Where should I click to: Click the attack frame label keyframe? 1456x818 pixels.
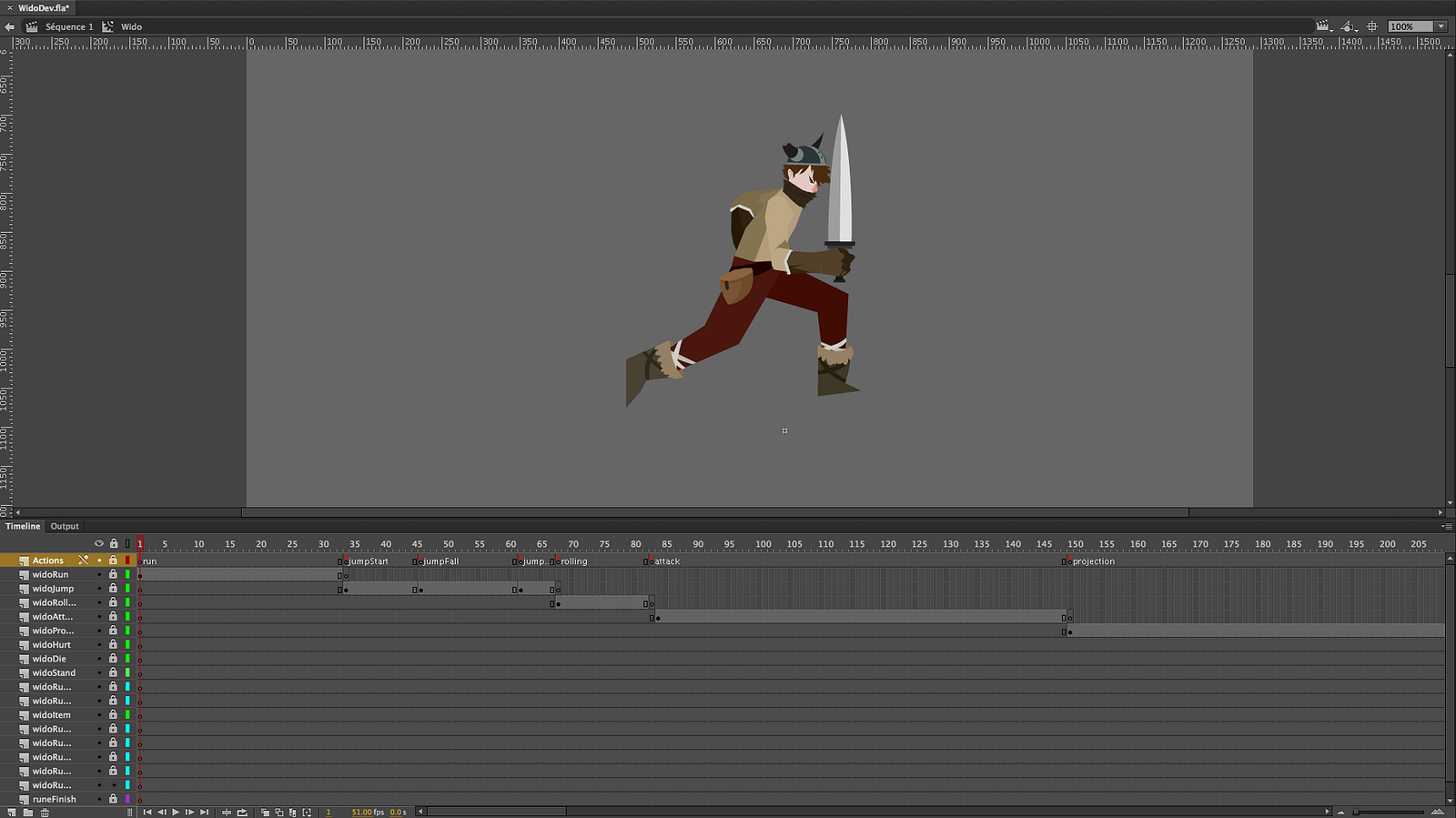pos(652,561)
